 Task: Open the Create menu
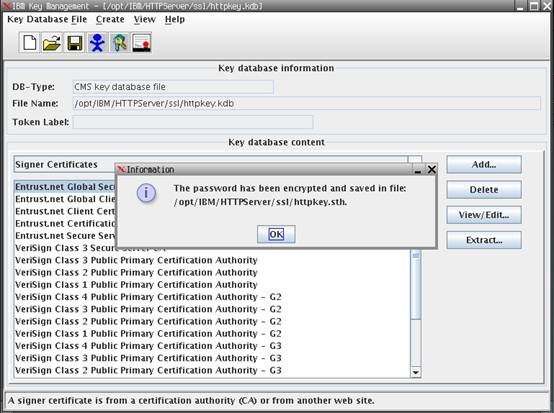[x=110, y=19]
